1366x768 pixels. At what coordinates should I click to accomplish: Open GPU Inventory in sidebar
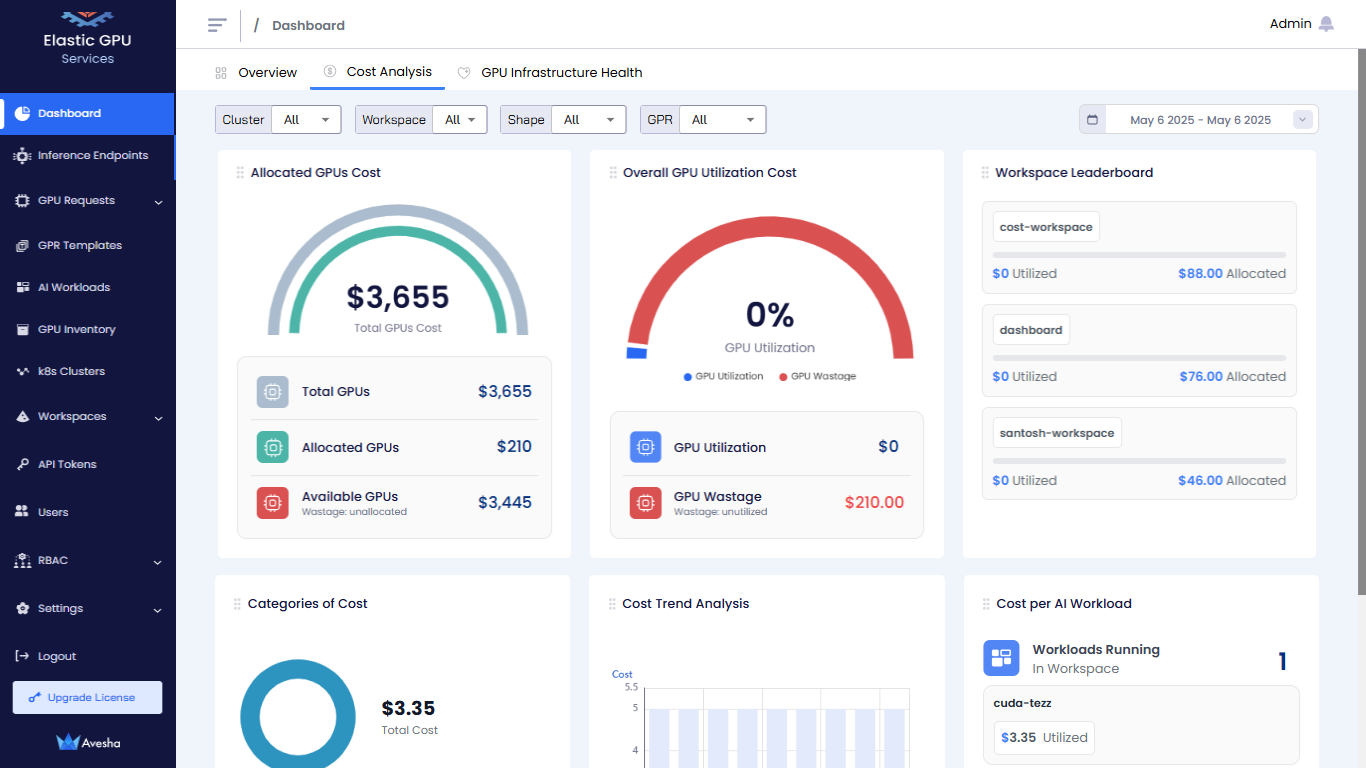pyautogui.click(x=76, y=329)
